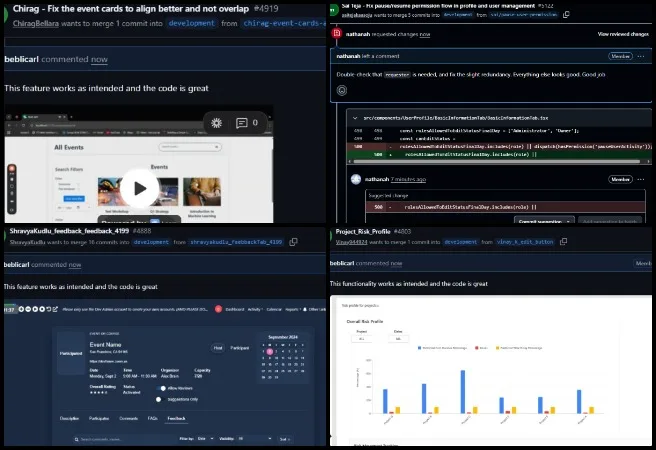Click the sparkle reaction icon on video overlay
This screenshot has height=450, width=656.
(216, 123)
